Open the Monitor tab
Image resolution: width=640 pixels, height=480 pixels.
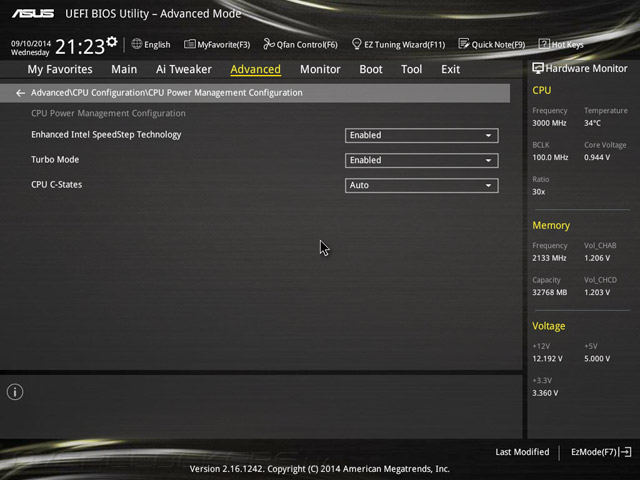[320, 69]
